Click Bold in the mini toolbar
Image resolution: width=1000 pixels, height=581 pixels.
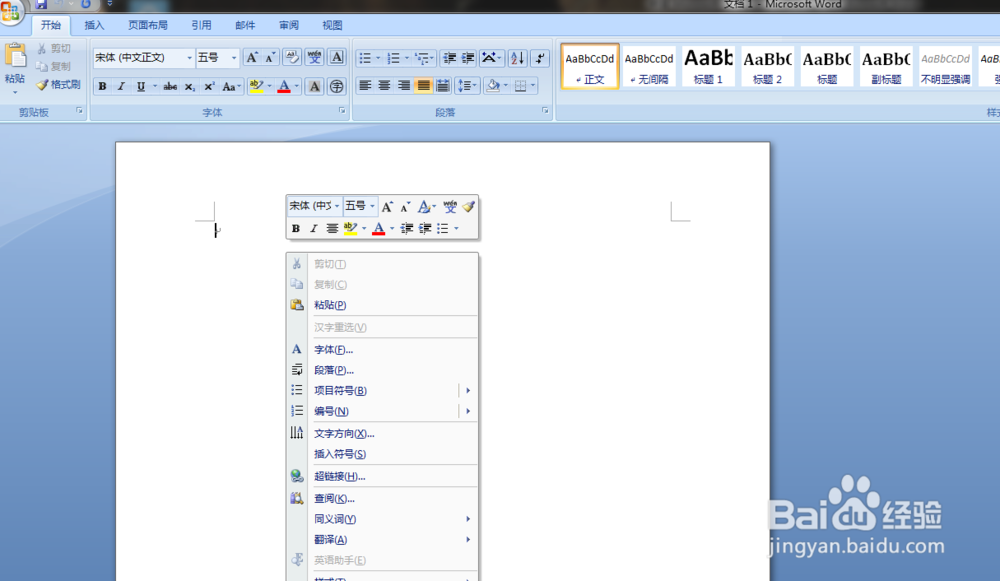pos(295,228)
